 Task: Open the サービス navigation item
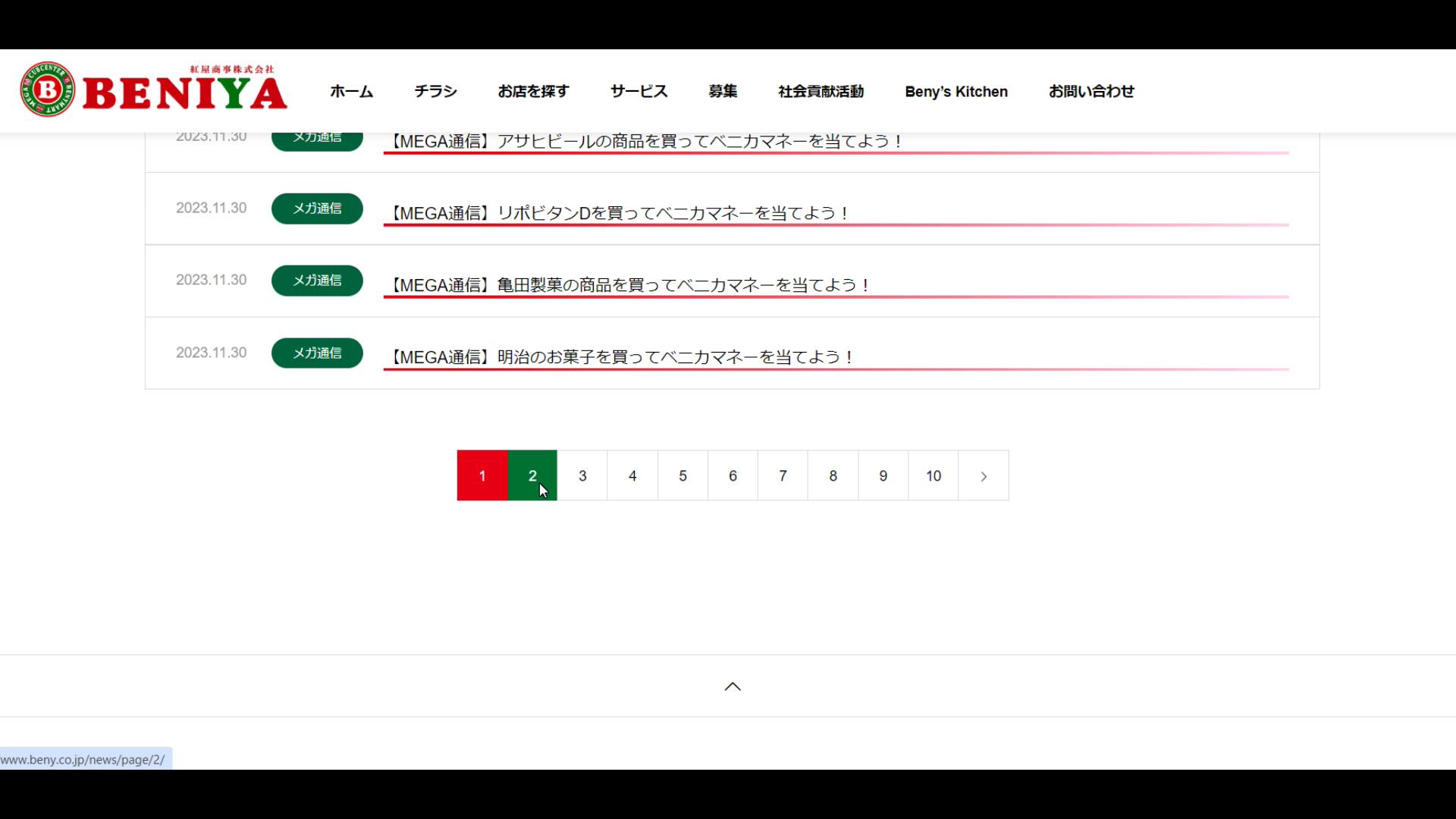(x=639, y=92)
